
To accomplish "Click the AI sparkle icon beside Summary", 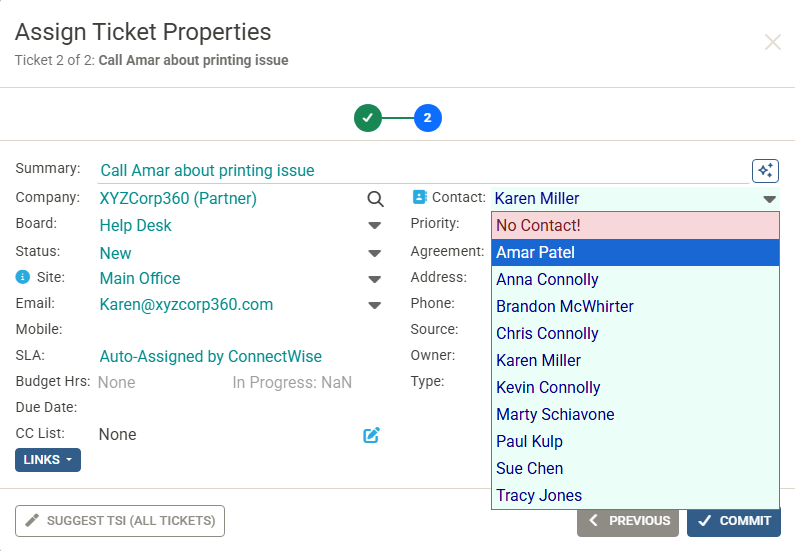I will click(765, 170).
